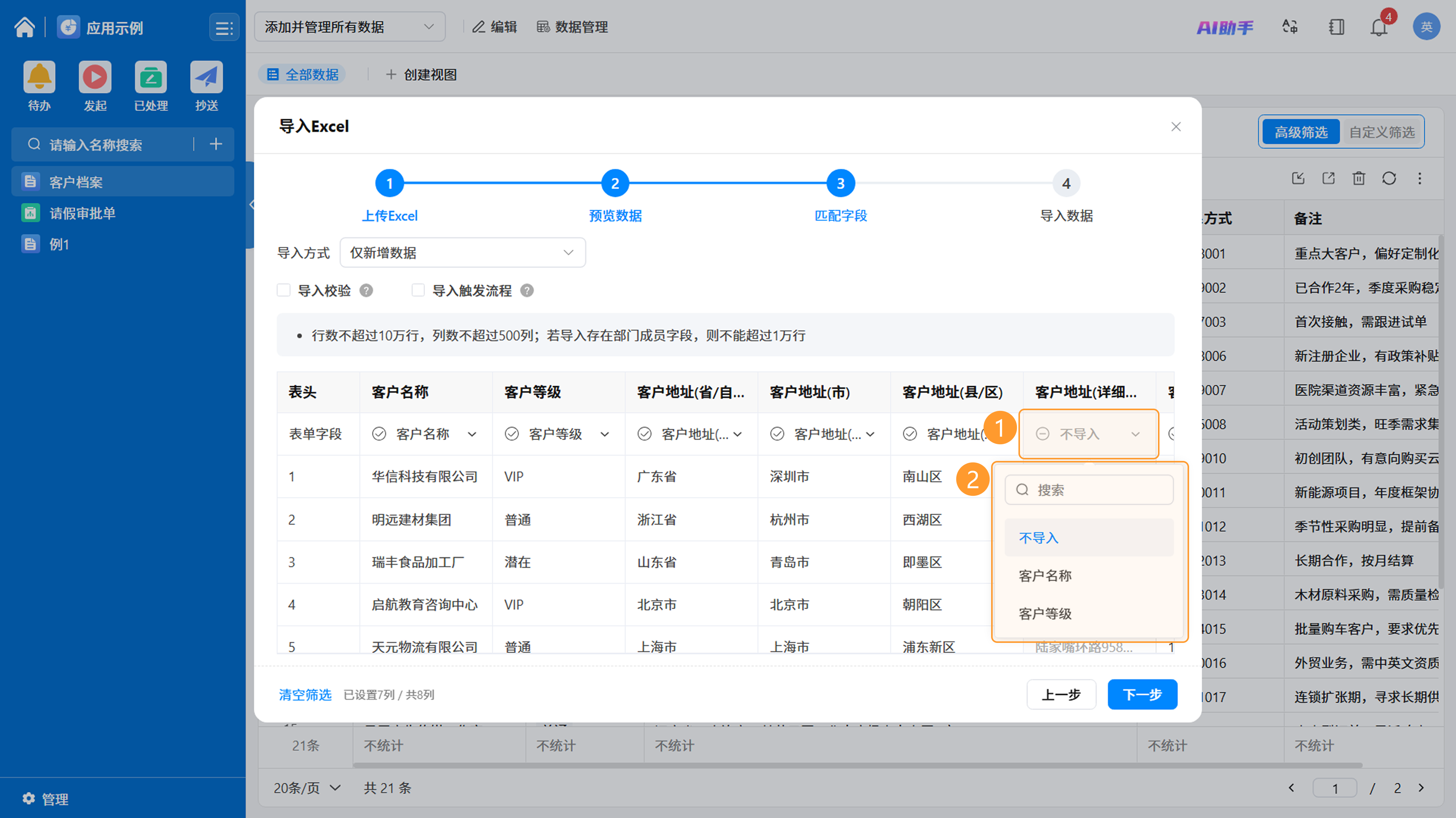Click 创建视图
Viewport: 1456px width, 818px height.
click(421, 75)
